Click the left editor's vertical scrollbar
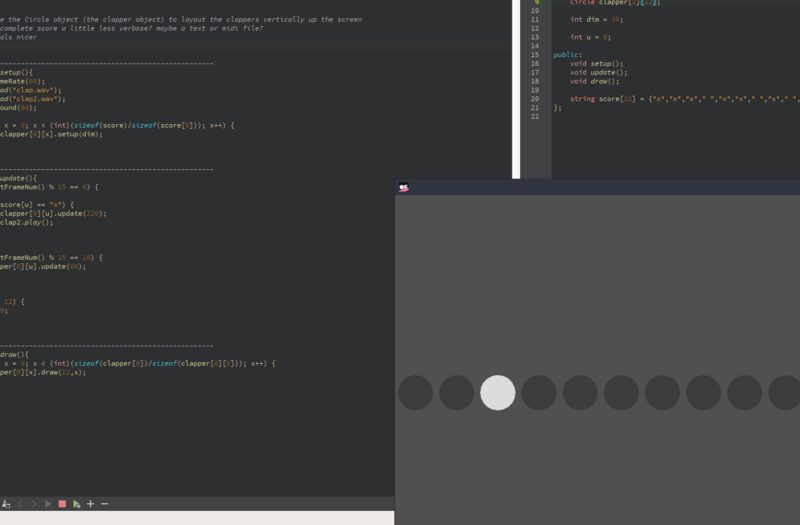Image resolution: width=800 pixels, height=525 pixels. [x=516, y=89]
